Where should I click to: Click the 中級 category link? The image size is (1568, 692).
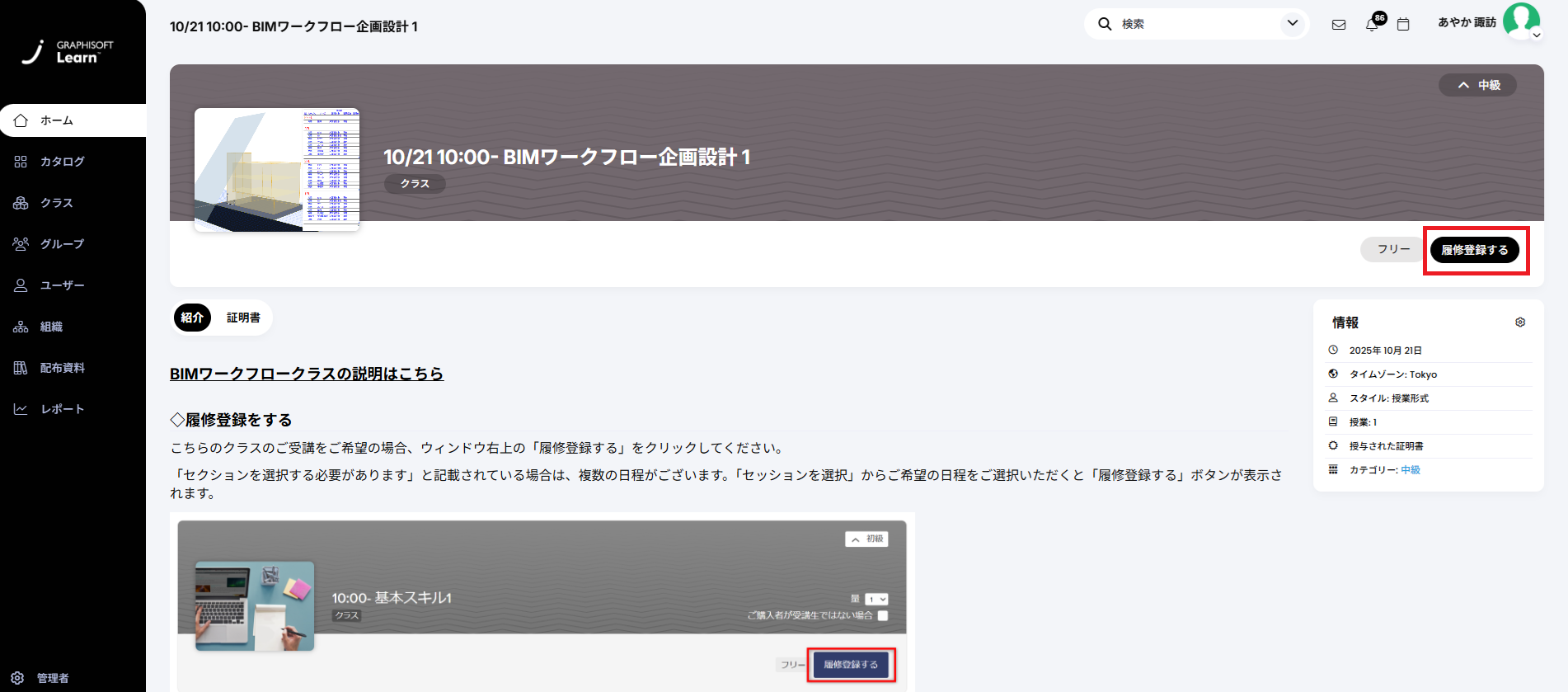click(1411, 470)
